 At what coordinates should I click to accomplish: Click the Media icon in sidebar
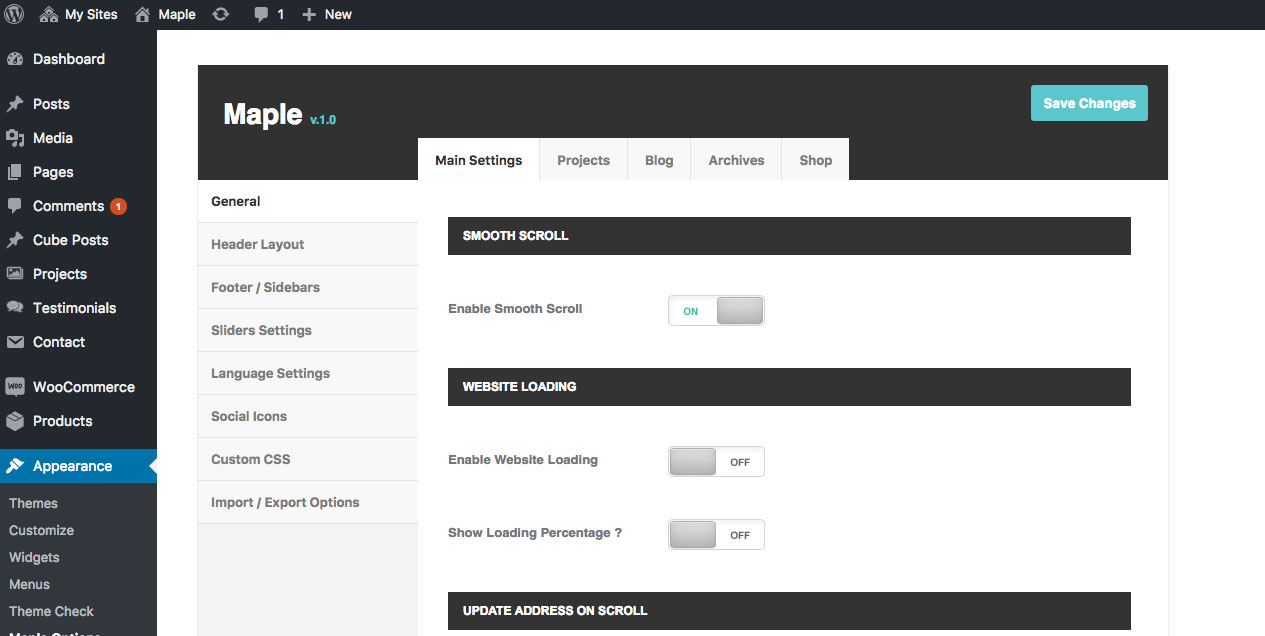pos(15,138)
